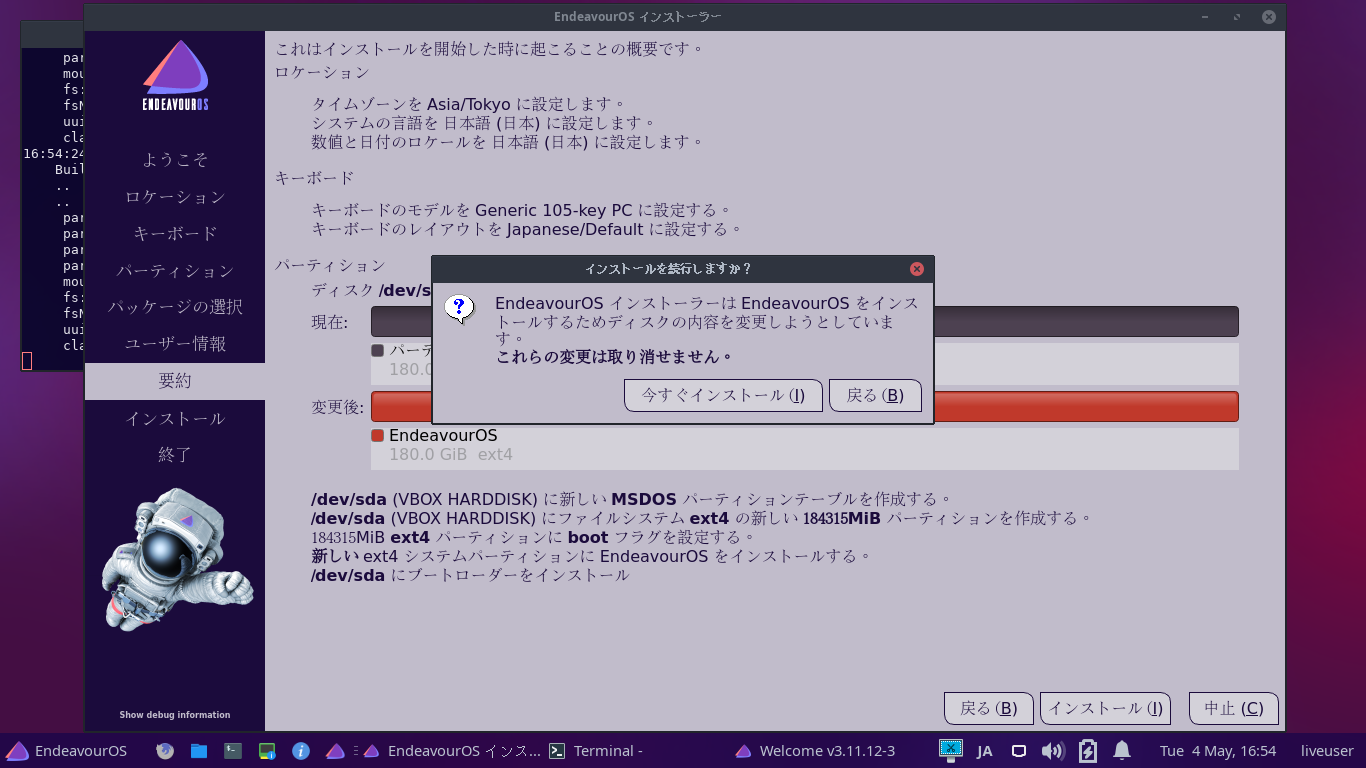Click the dark swatch under the 現在 bar
The height and width of the screenshot is (768, 1366).
pos(378,351)
